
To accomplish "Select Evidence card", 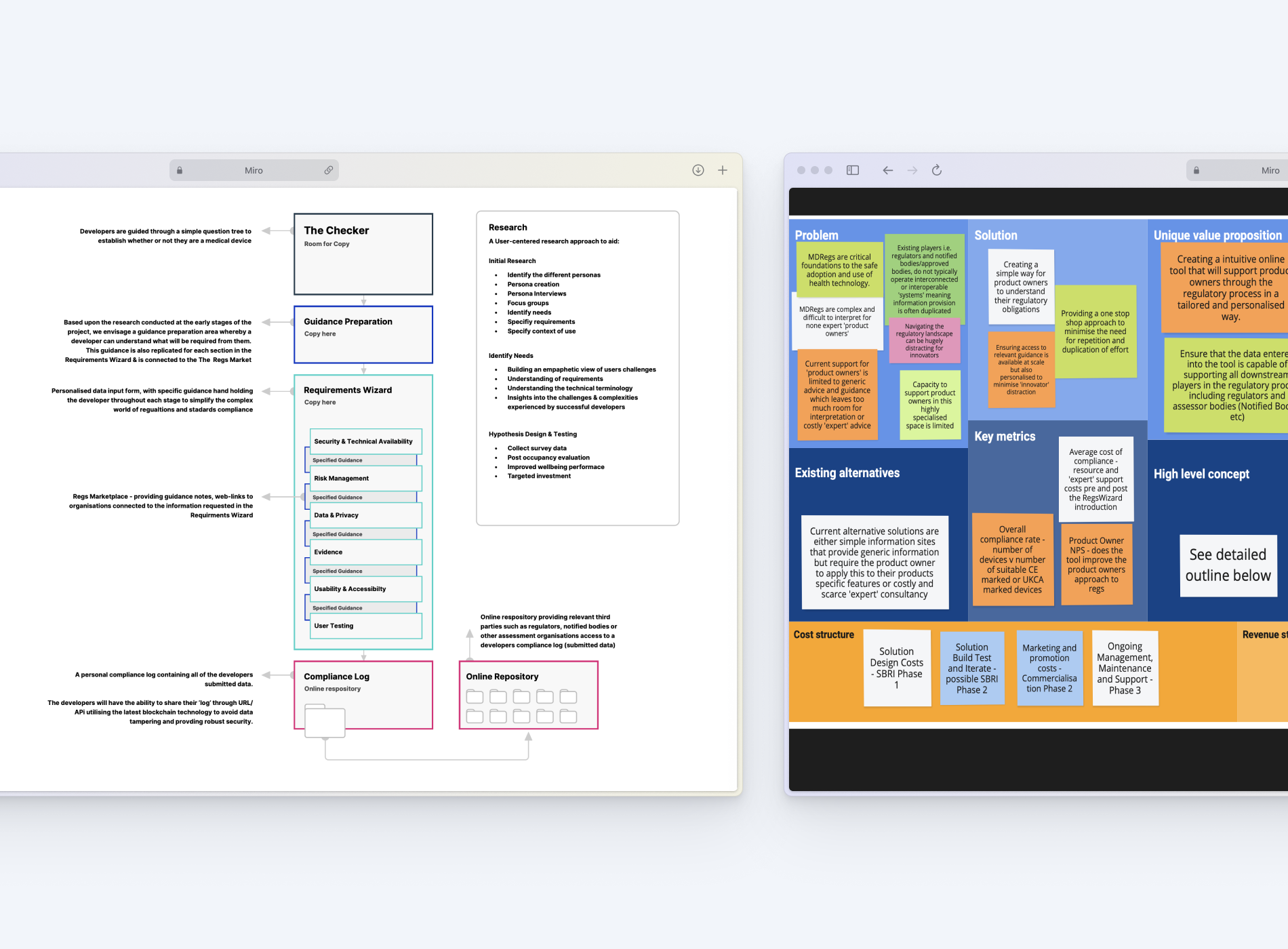I will pyautogui.click(x=366, y=552).
